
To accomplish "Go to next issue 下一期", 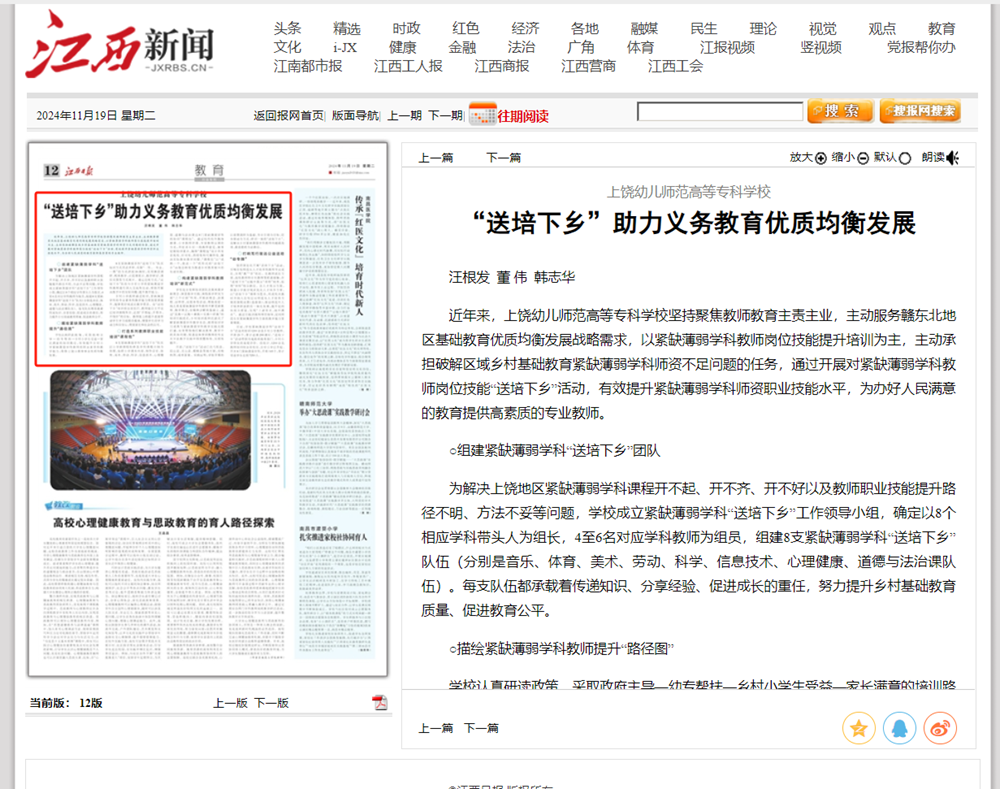I will click(445, 115).
